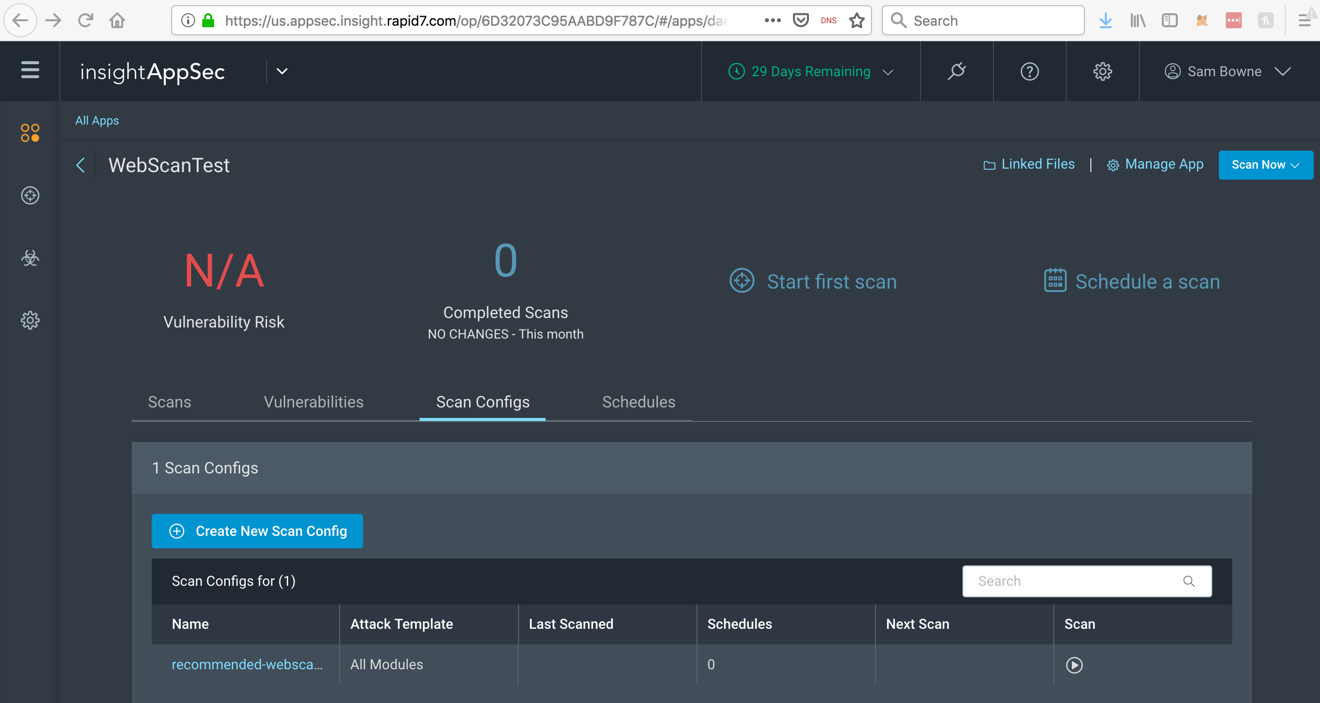
Task: Click the browser home icon
Action: pyautogui.click(x=117, y=20)
